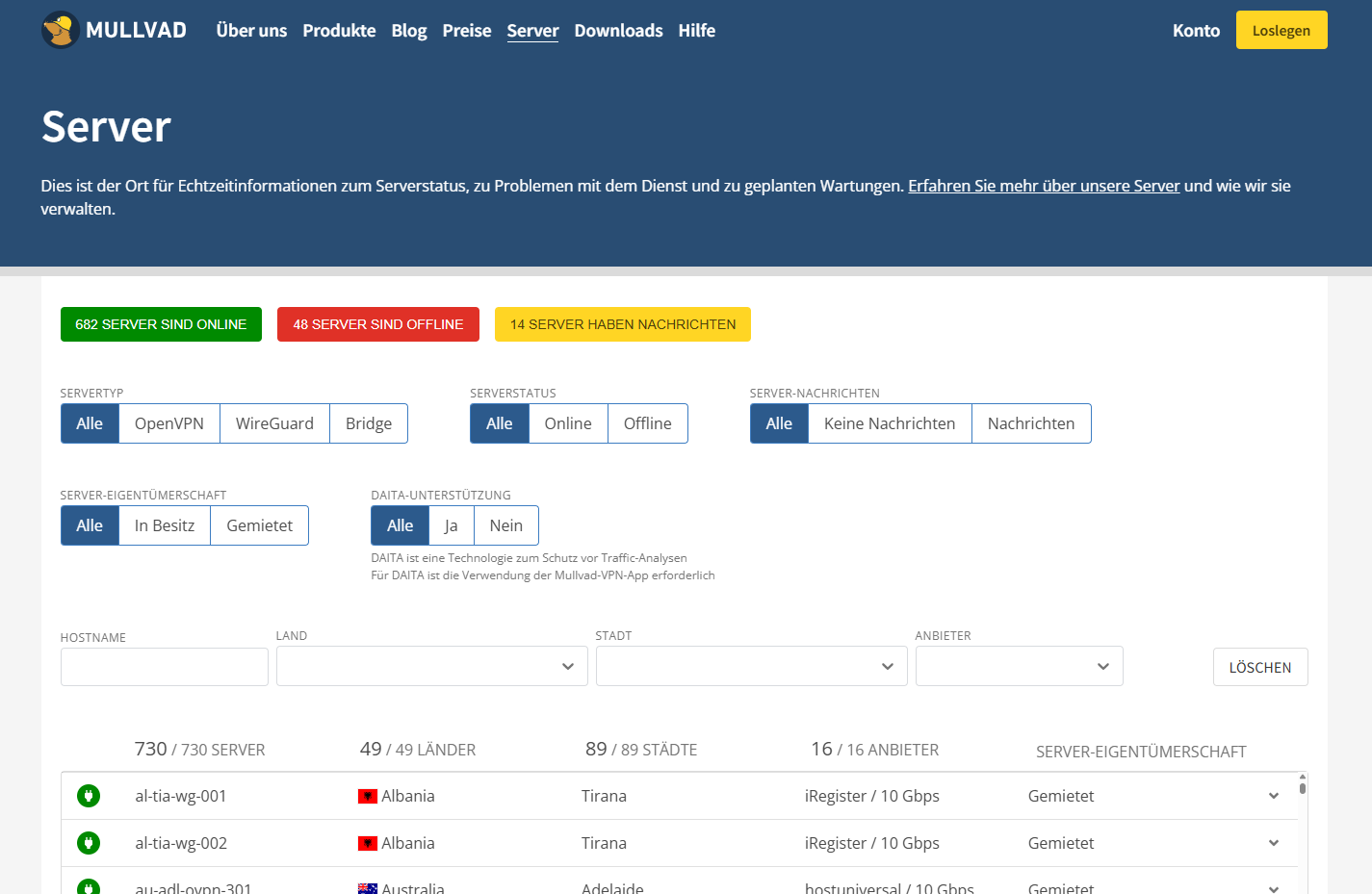1372x894 pixels.
Task: Click 14 Server haben Nachrichten button
Action: [623, 324]
